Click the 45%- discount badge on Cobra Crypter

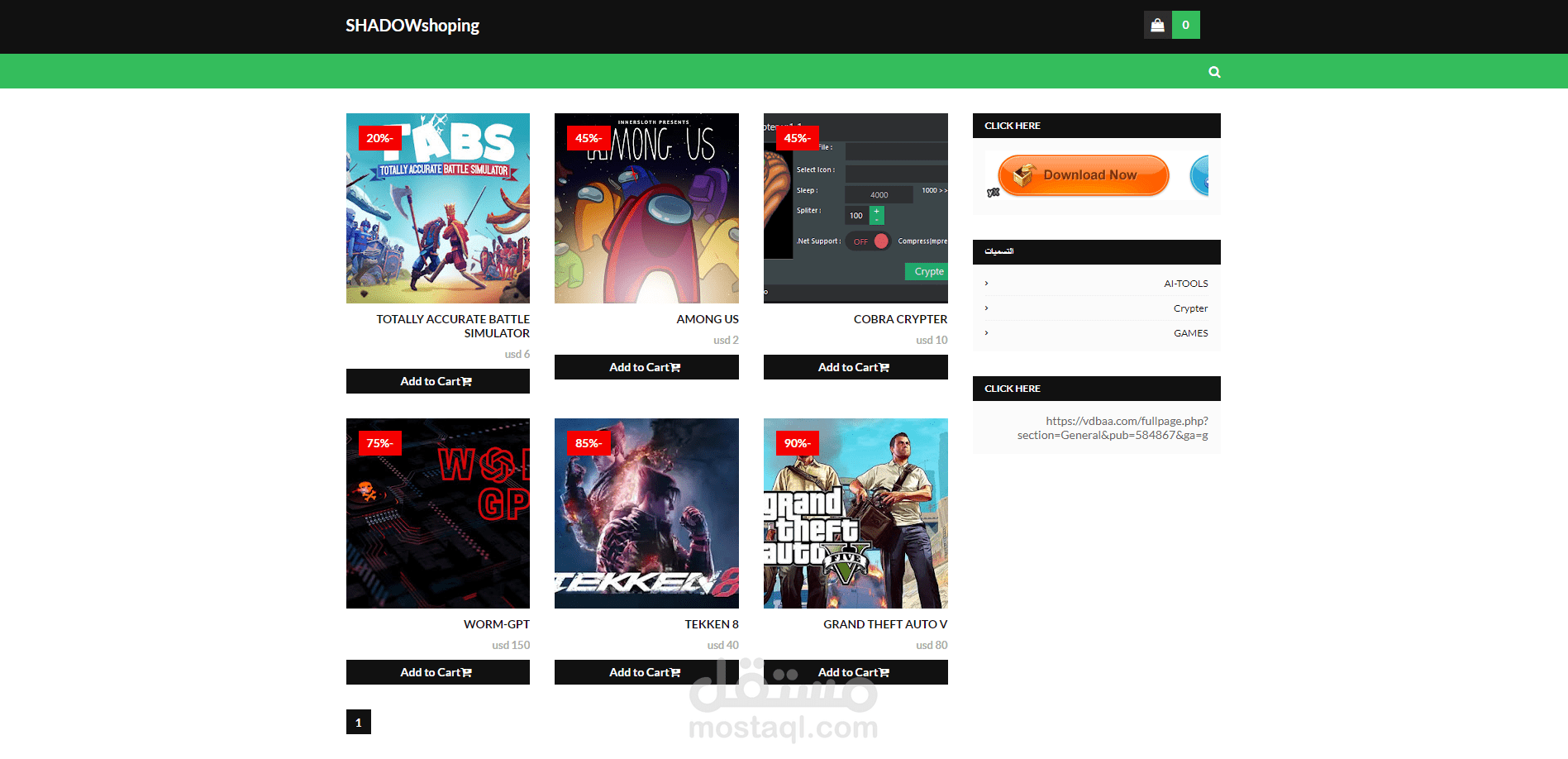pos(797,138)
